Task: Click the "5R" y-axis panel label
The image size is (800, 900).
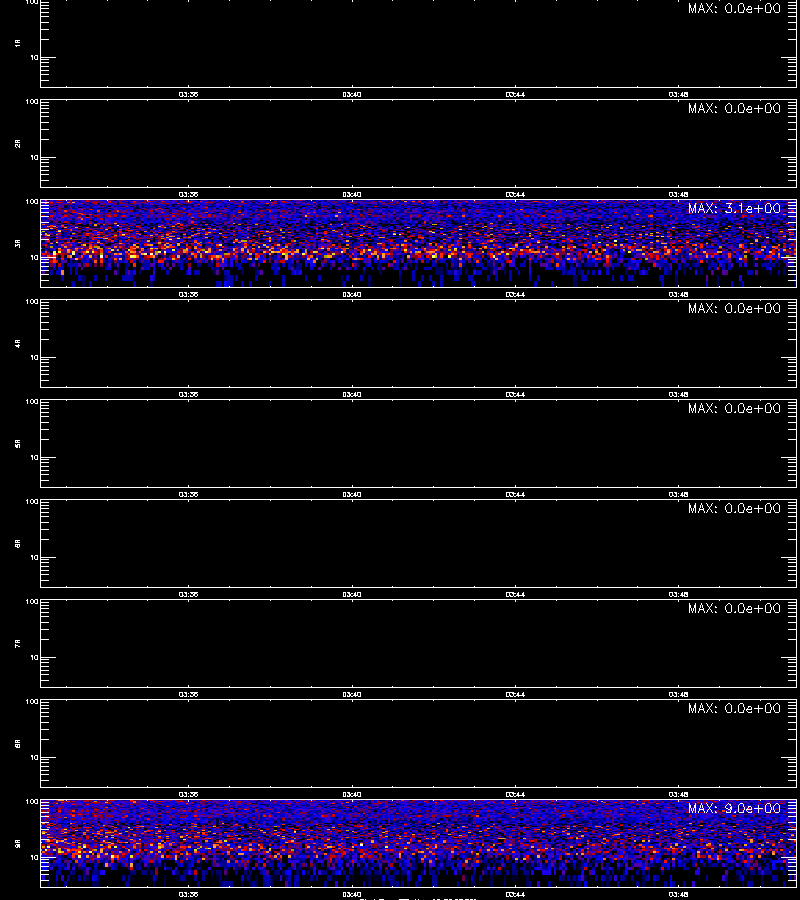Action: pyautogui.click(x=18, y=444)
